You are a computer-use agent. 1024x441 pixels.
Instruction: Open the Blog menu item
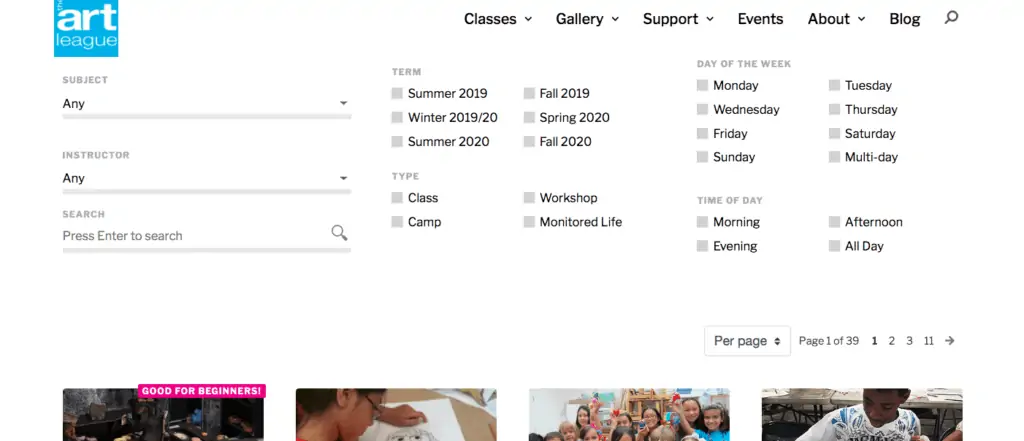(904, 19)
